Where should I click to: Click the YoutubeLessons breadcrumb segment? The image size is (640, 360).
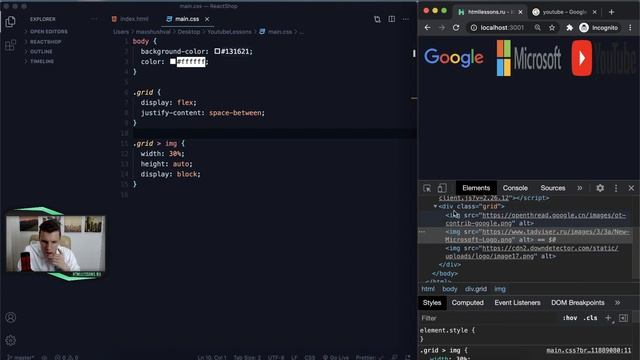pyautogui.click(x=229, y=31)
